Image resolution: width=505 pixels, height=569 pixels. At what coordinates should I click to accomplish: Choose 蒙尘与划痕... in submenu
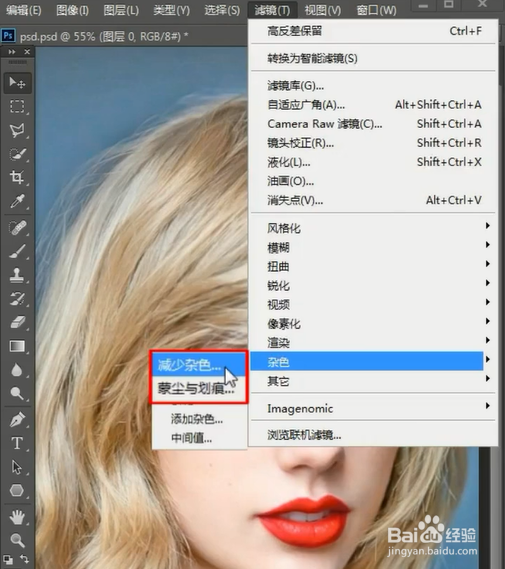pyautogui.click(x=199, y=389)
